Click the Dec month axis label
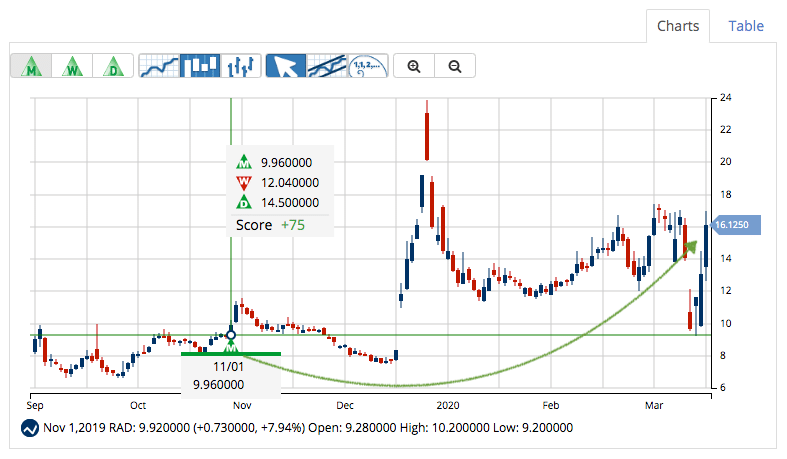787x459 pixels. tap(345, 405)
